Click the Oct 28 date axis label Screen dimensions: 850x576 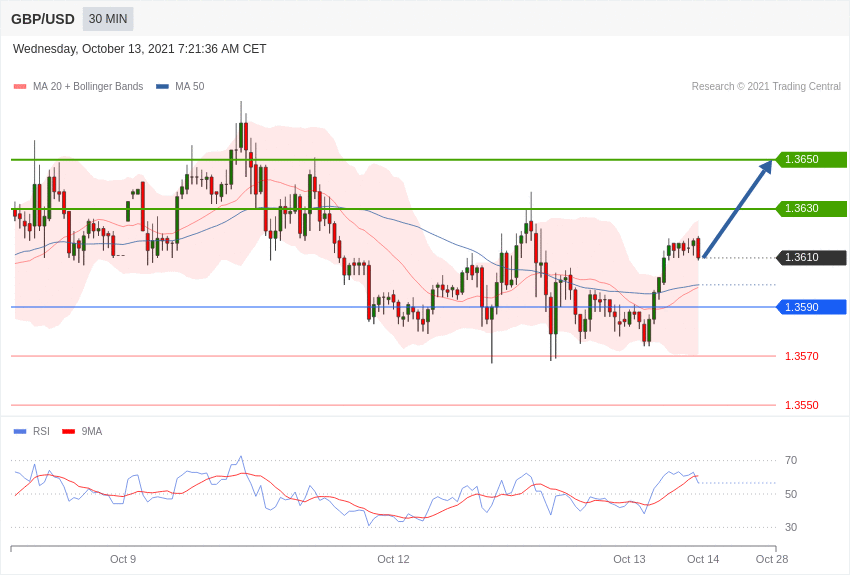click(x=772, y=559)
